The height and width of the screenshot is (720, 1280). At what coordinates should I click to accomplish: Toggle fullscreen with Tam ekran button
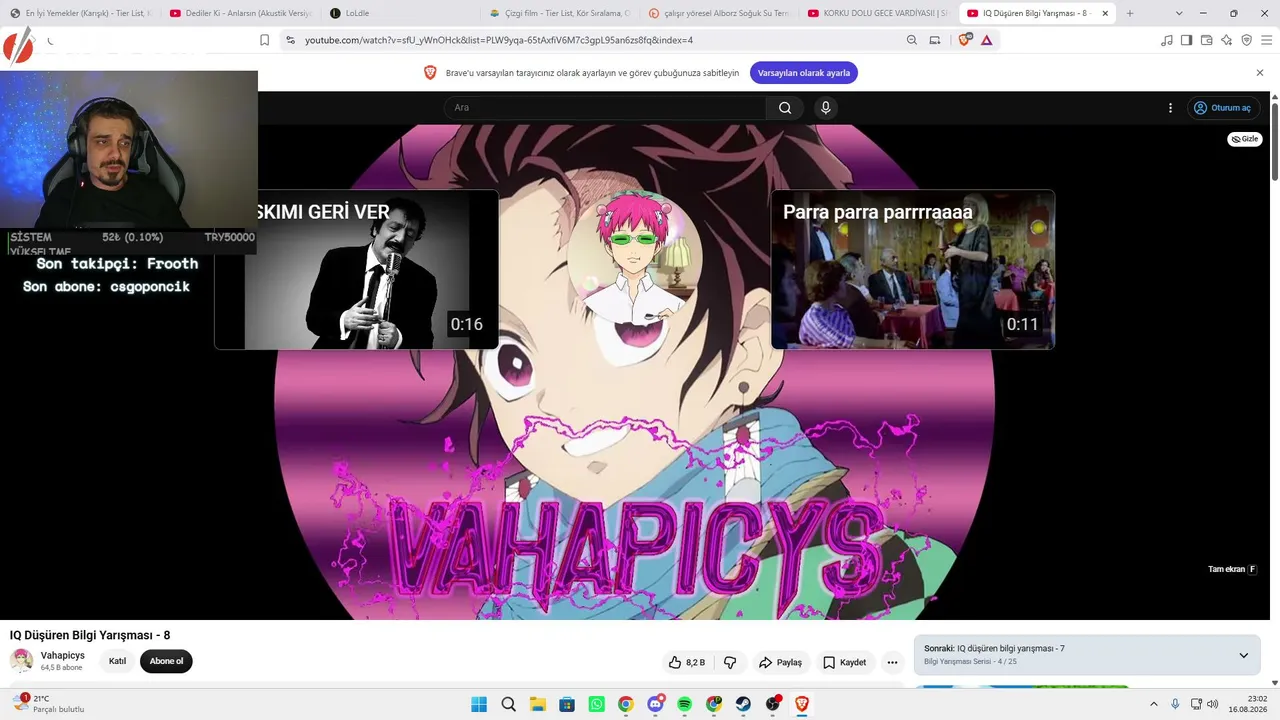click(x=1232, y=569)
